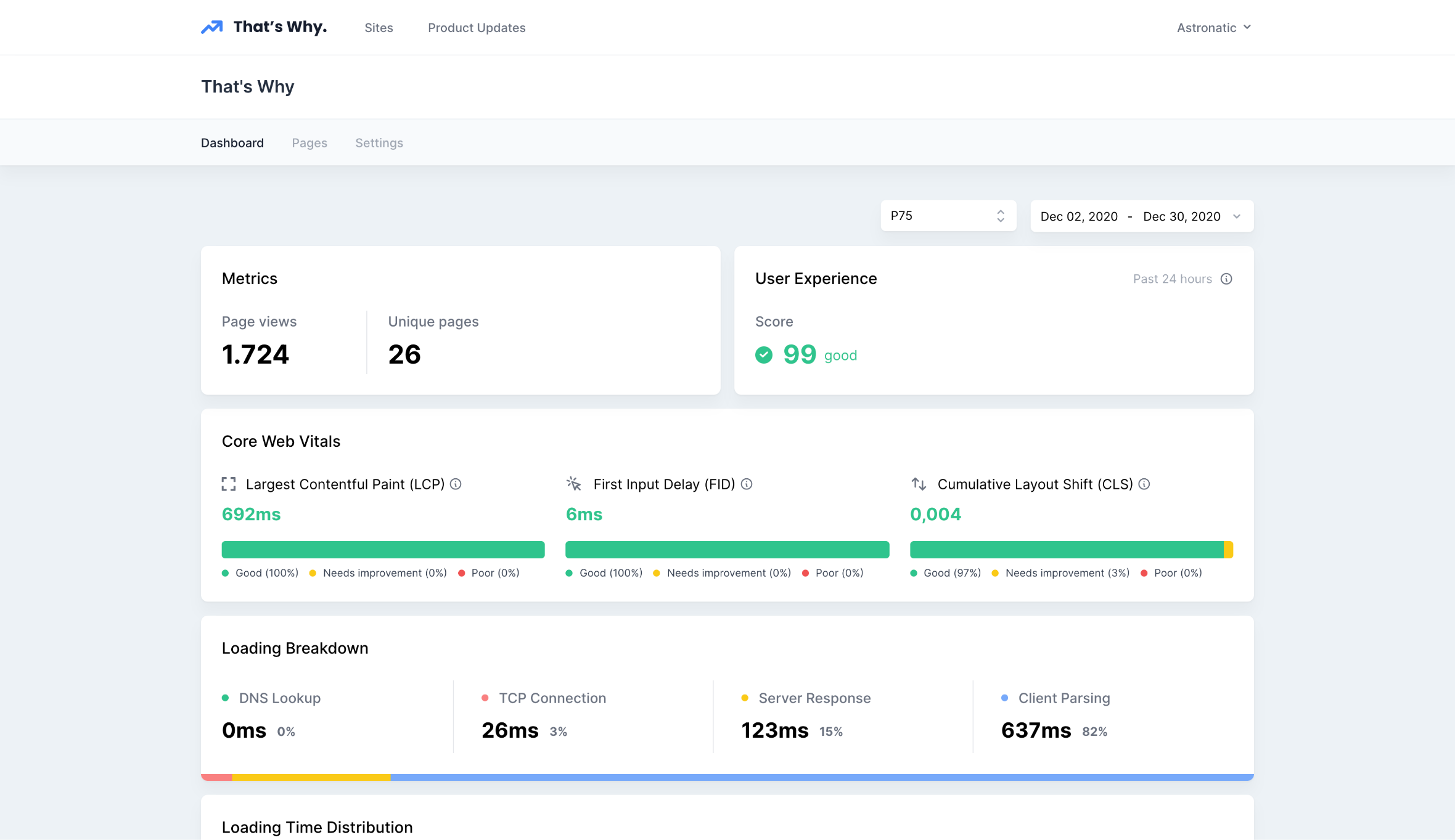The image size is (1455, 840).
Task: Open the Settings tab
Action: 379,142
